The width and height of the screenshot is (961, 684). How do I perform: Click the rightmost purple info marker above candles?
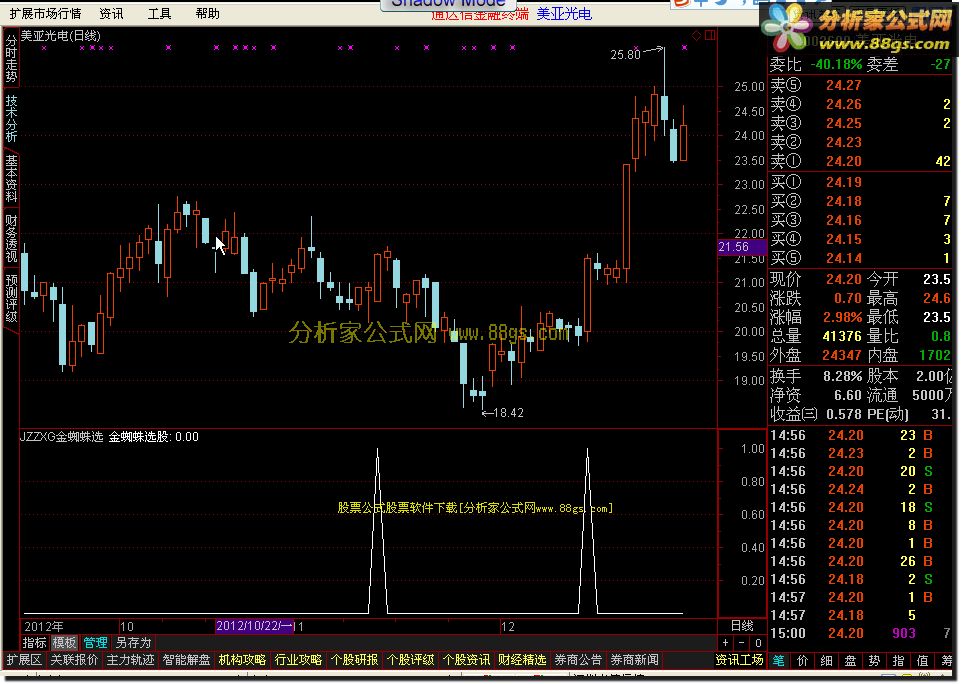(685, 47)
